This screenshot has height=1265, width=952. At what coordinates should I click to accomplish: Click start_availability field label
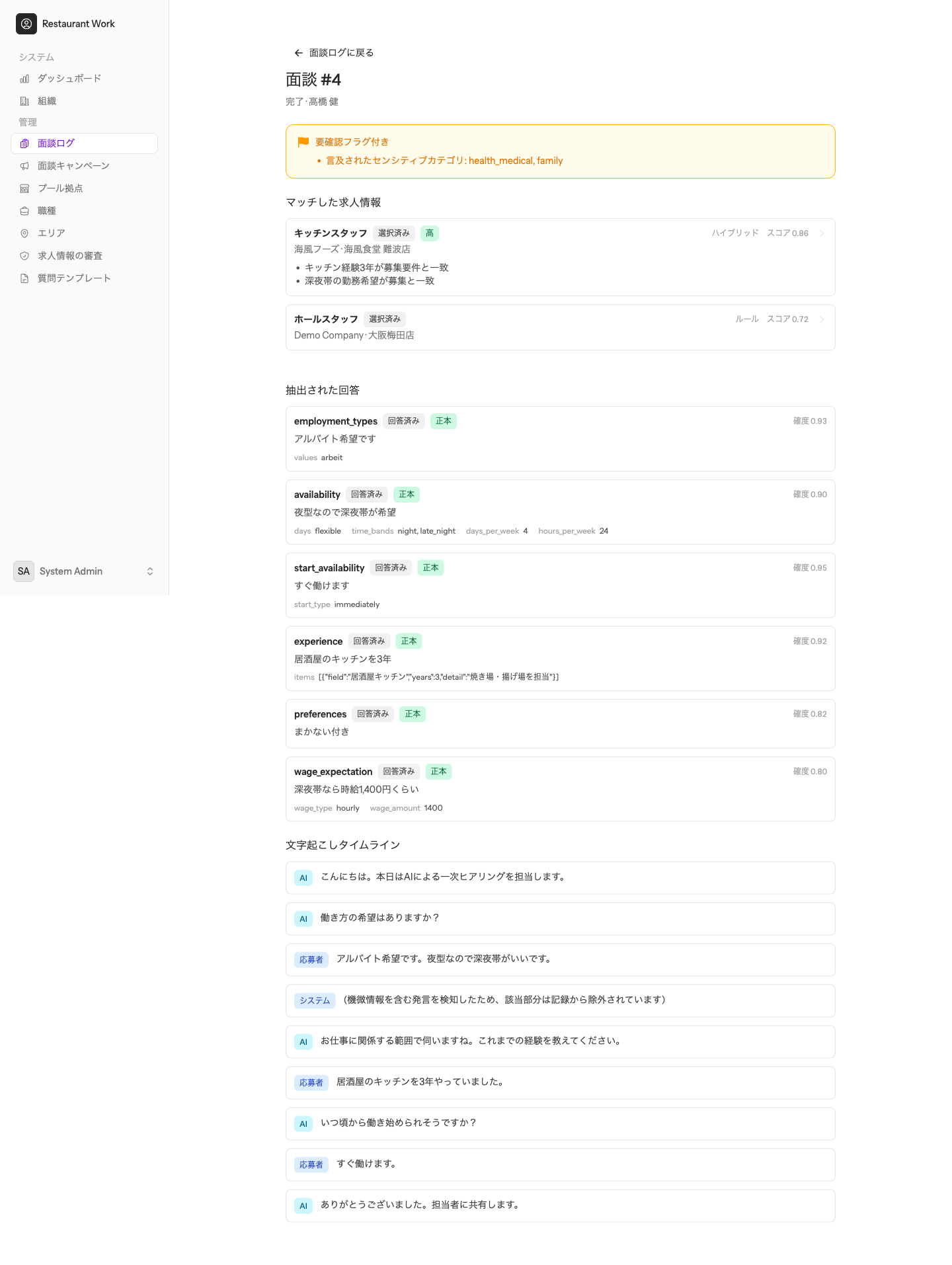329,568
